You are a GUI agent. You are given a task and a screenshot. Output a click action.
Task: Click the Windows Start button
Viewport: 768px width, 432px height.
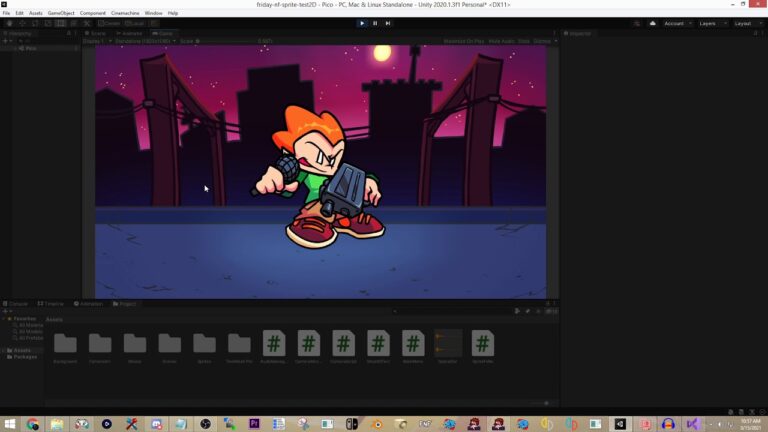click(x=9, y=424)
